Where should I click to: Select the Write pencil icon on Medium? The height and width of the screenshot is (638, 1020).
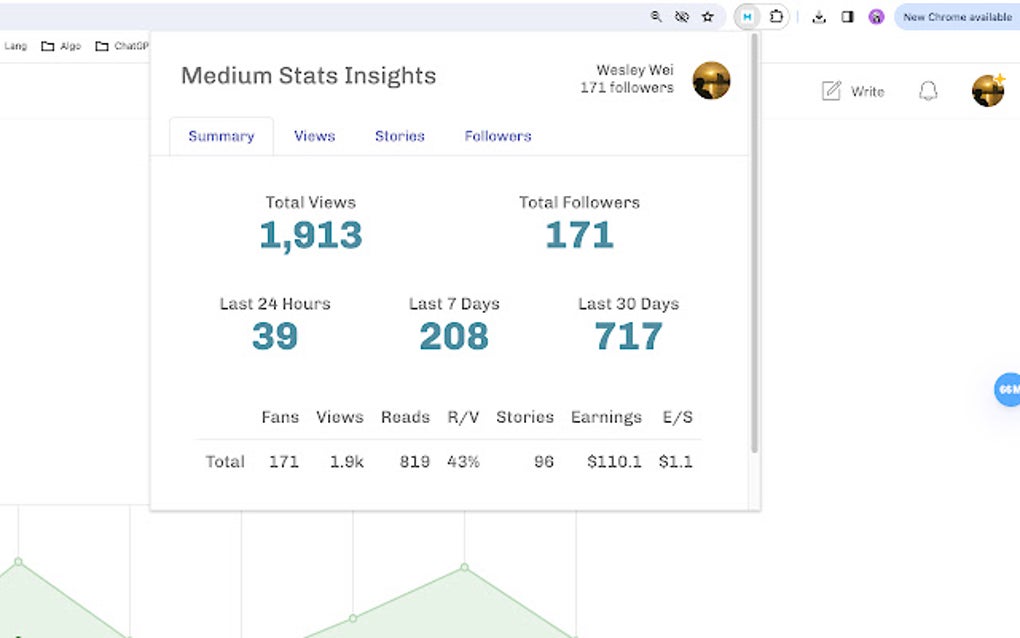(x=831, y=90)
